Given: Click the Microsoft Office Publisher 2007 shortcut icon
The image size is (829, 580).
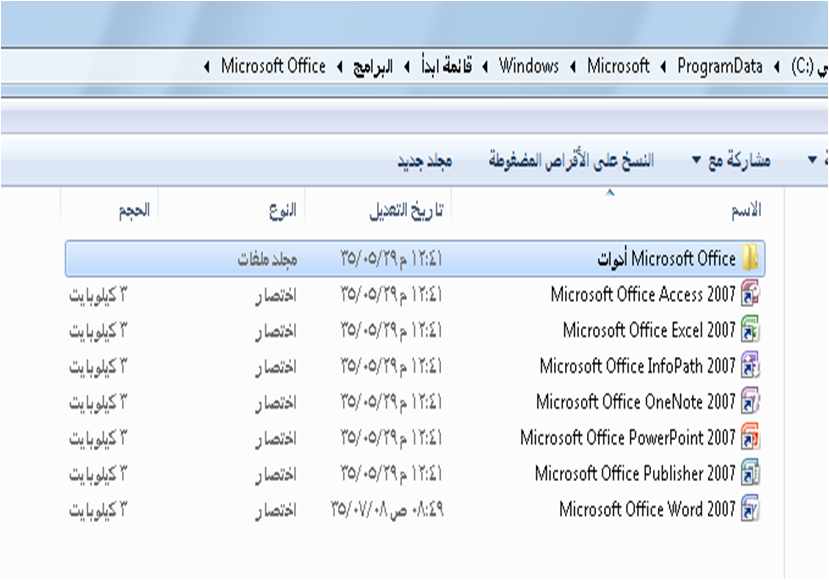Looking at the screenshot, I should pos(750,473).
